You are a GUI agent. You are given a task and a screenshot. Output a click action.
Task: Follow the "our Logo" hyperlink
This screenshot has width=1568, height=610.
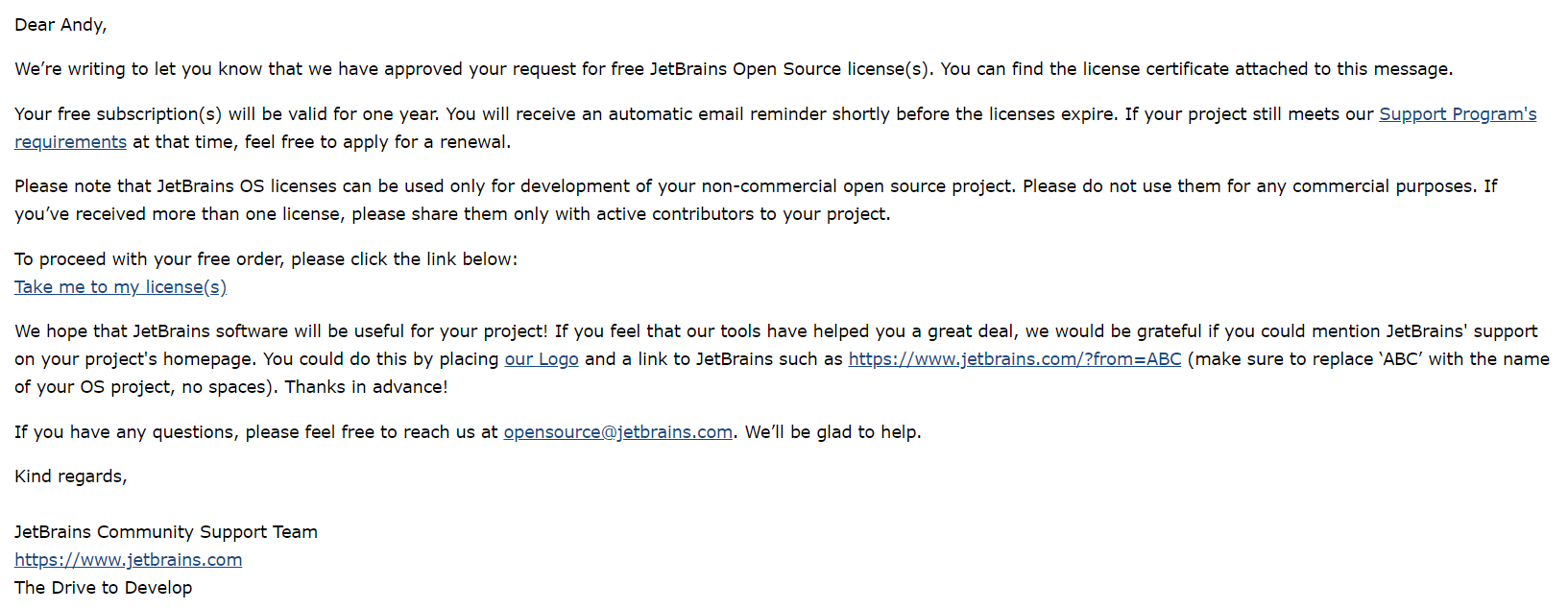pyautogui.click(x=542, y=359)
